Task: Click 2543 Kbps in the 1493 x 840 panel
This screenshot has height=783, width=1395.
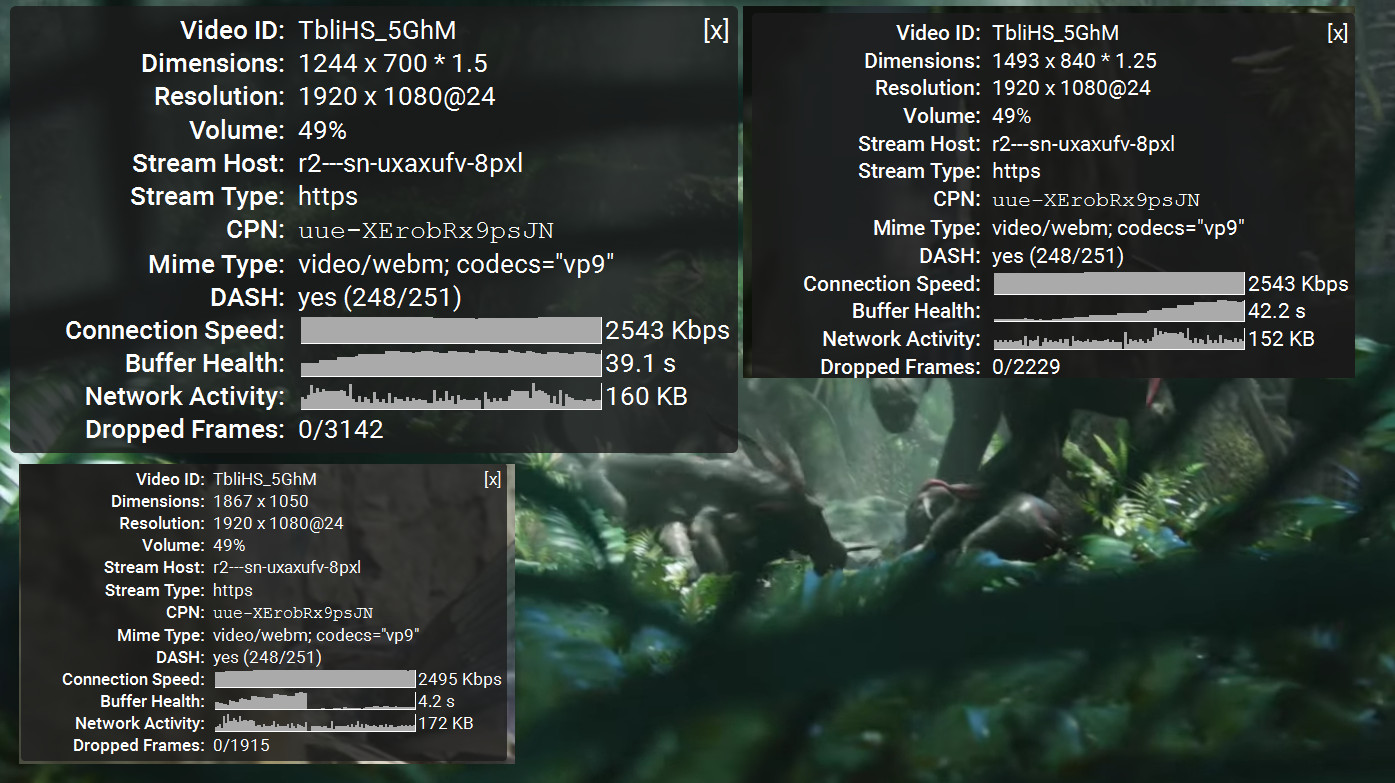Action: (x=1298, y=284)
